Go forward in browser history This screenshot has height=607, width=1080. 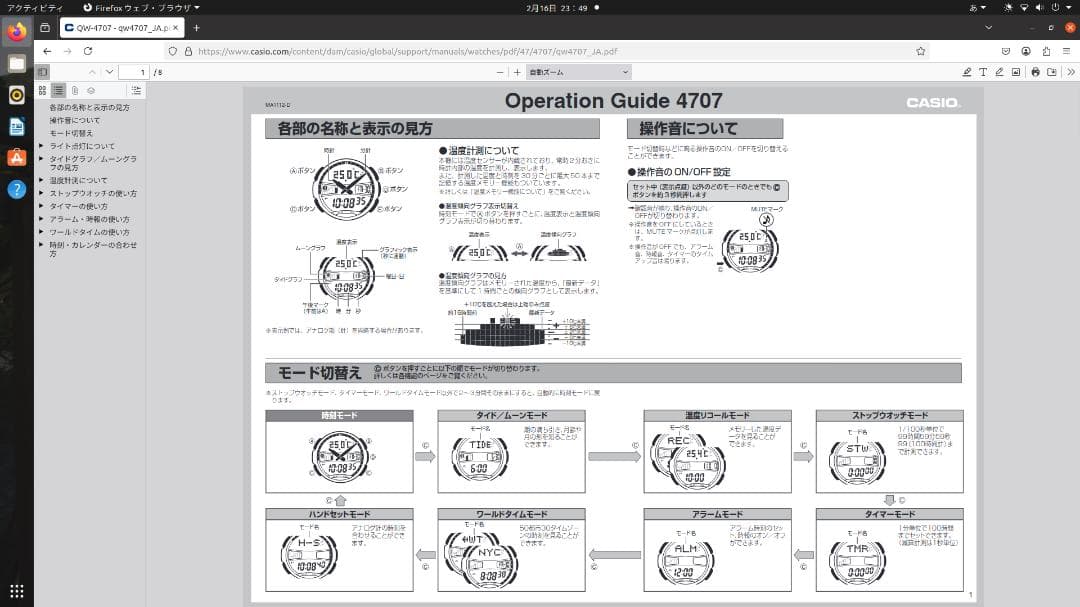pos(68,51)
